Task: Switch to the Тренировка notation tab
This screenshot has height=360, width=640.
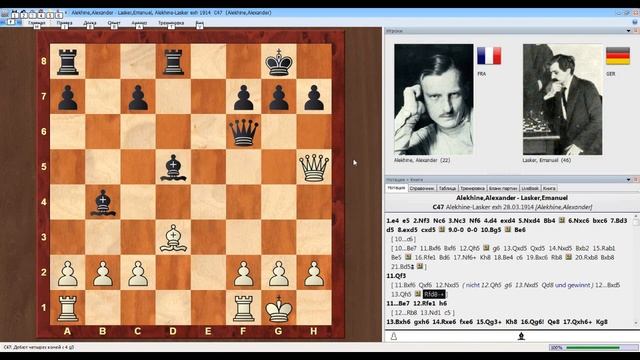Action: pyautogui.click(x=472, y=188)
